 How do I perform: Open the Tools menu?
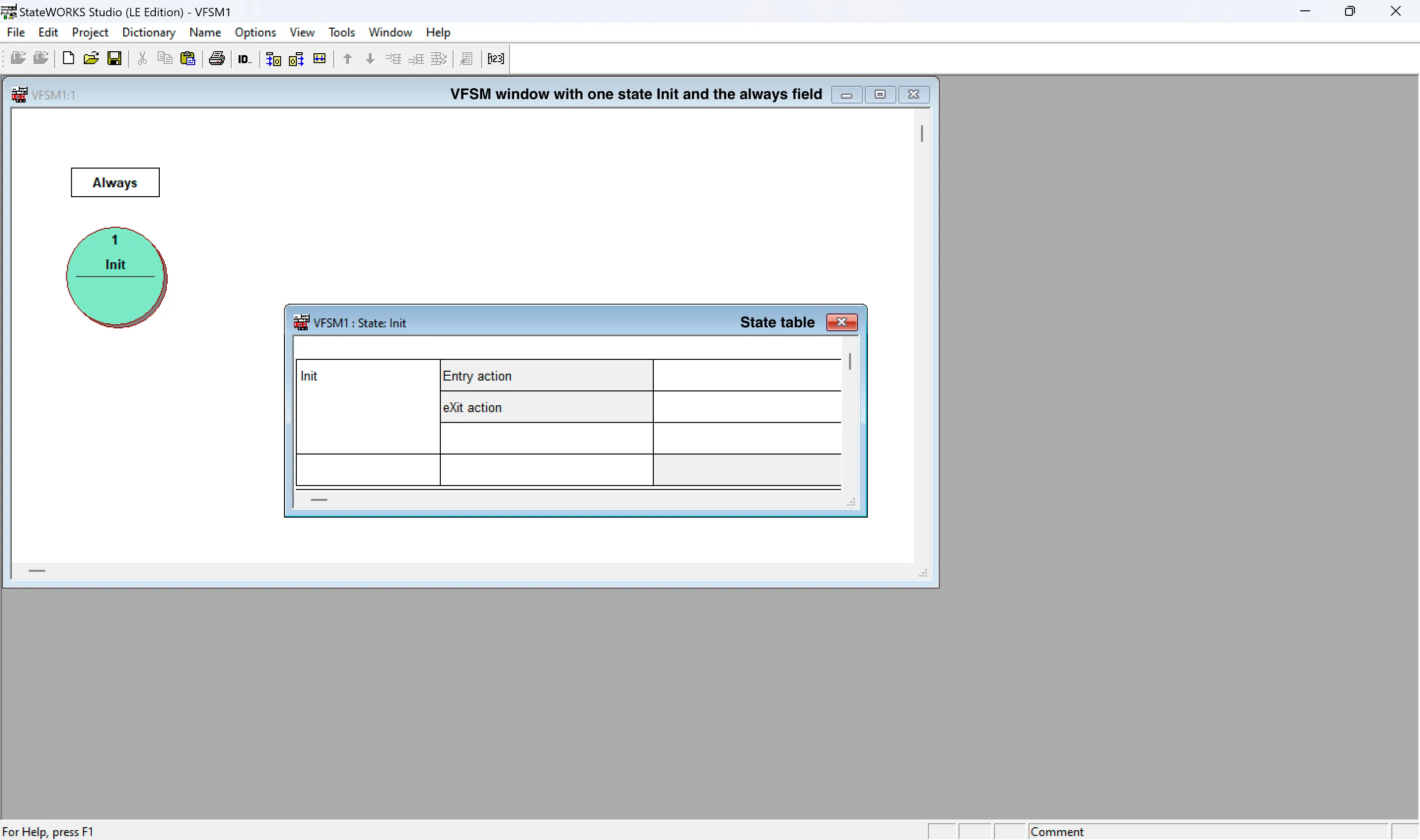point(341,32)
